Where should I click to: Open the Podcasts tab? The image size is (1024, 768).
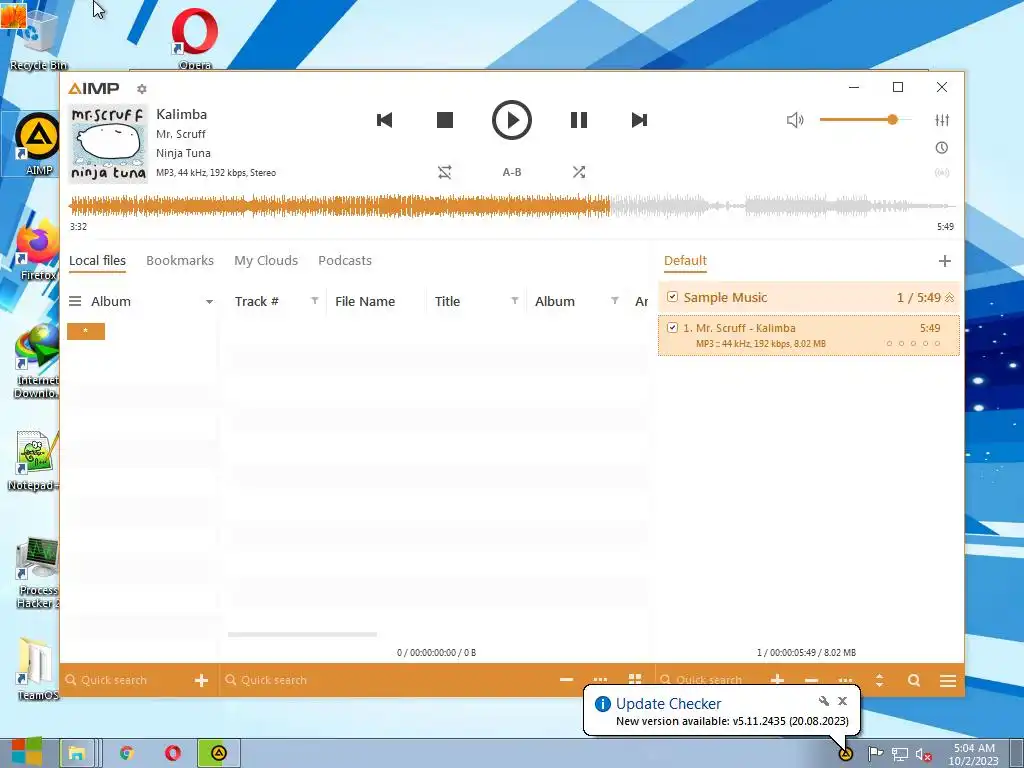(x=345, y=261)
